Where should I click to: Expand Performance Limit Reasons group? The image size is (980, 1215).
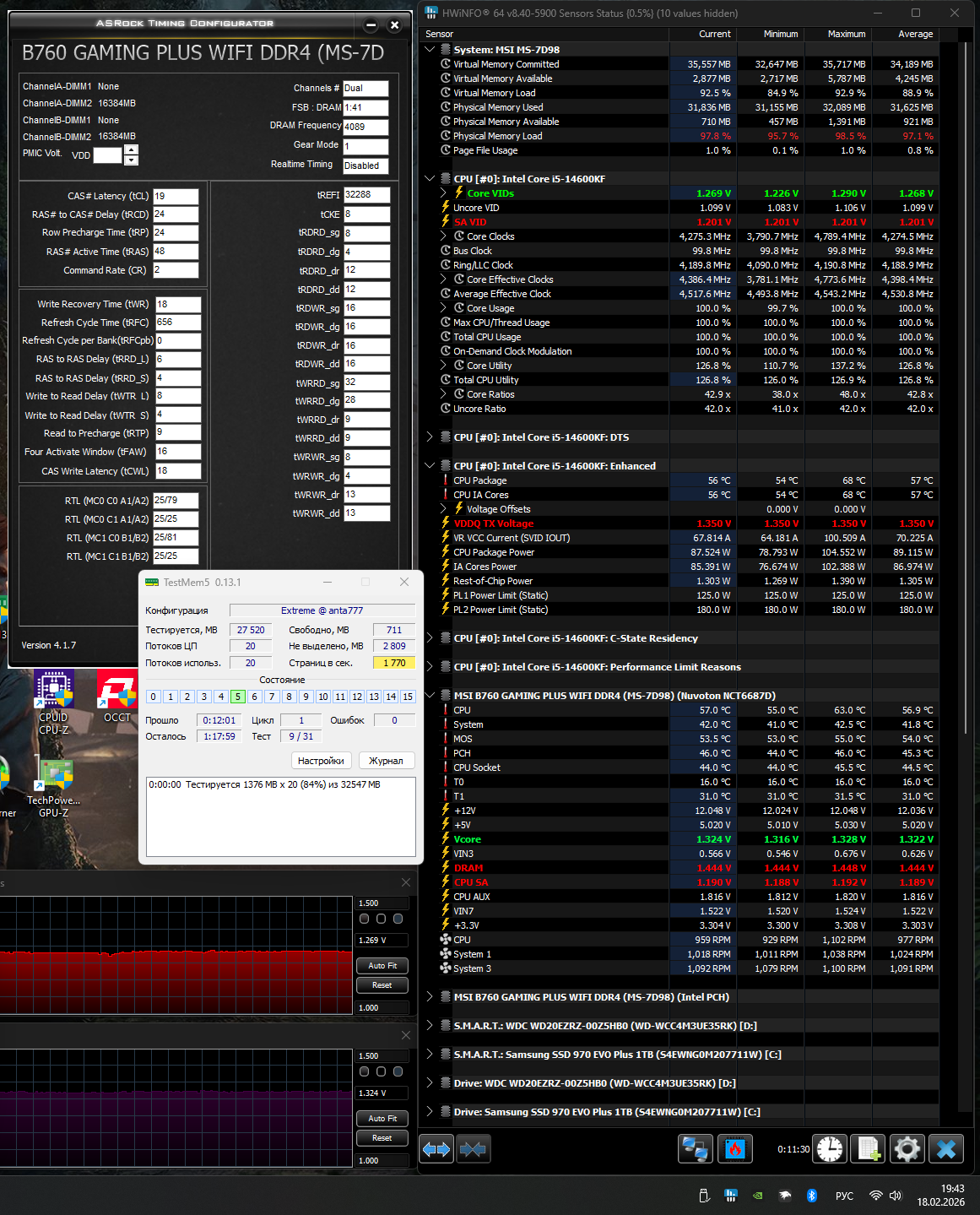(430, 667)
